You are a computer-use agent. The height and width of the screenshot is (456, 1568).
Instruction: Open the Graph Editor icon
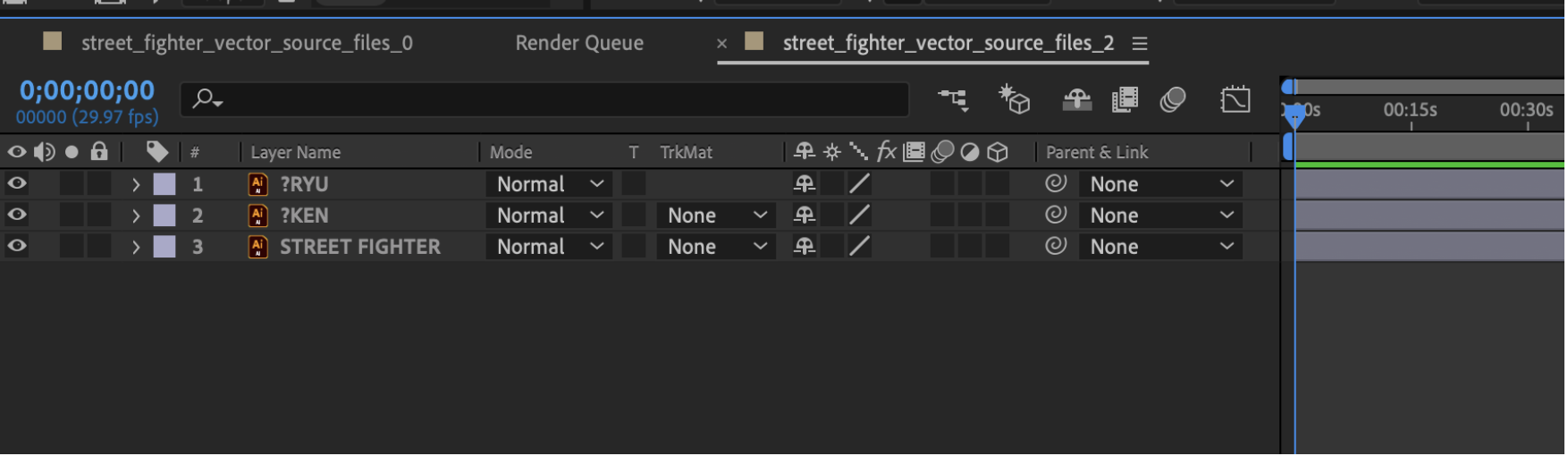coord(1235,100)
